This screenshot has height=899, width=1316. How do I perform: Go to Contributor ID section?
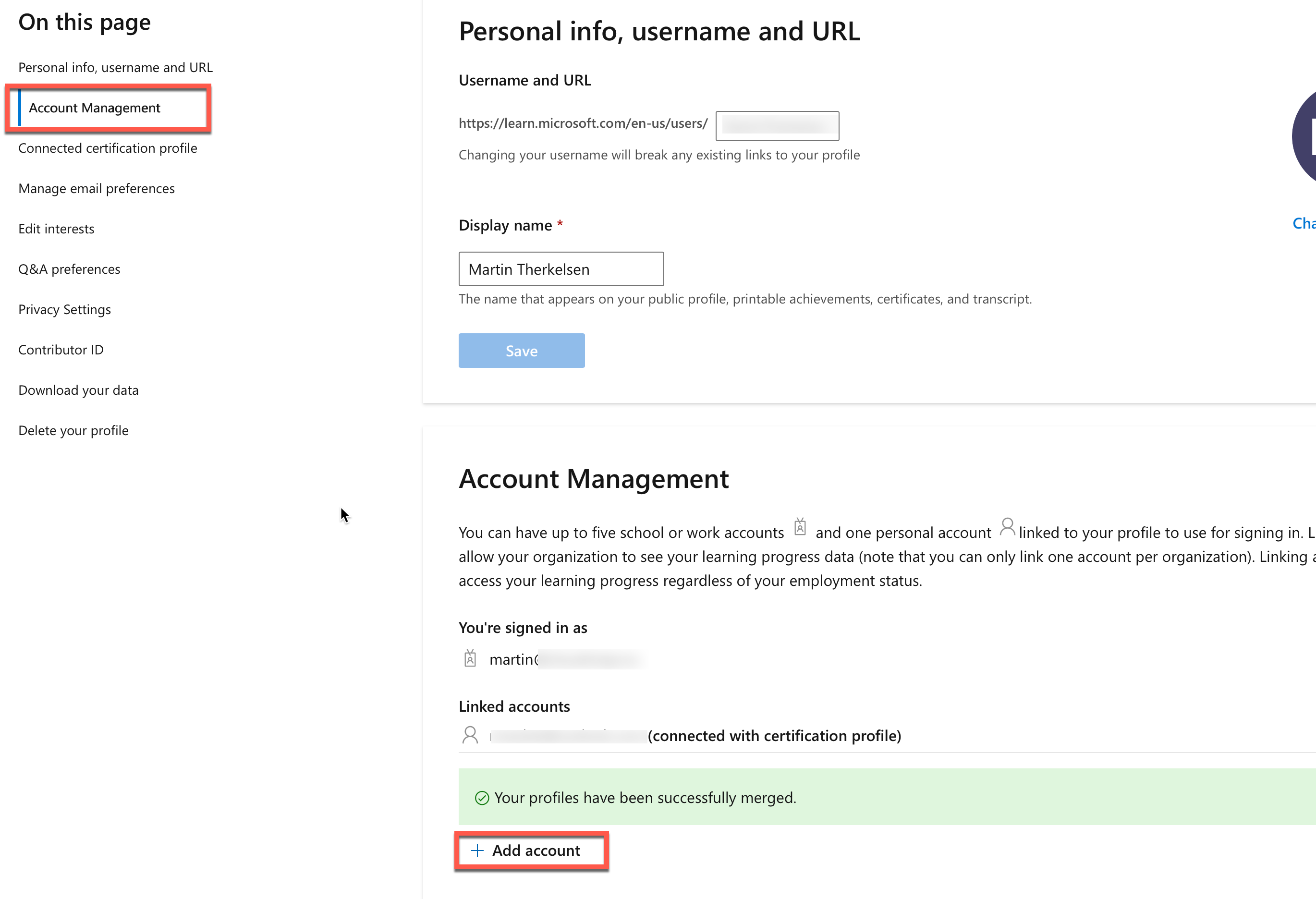tap(61, 350)
